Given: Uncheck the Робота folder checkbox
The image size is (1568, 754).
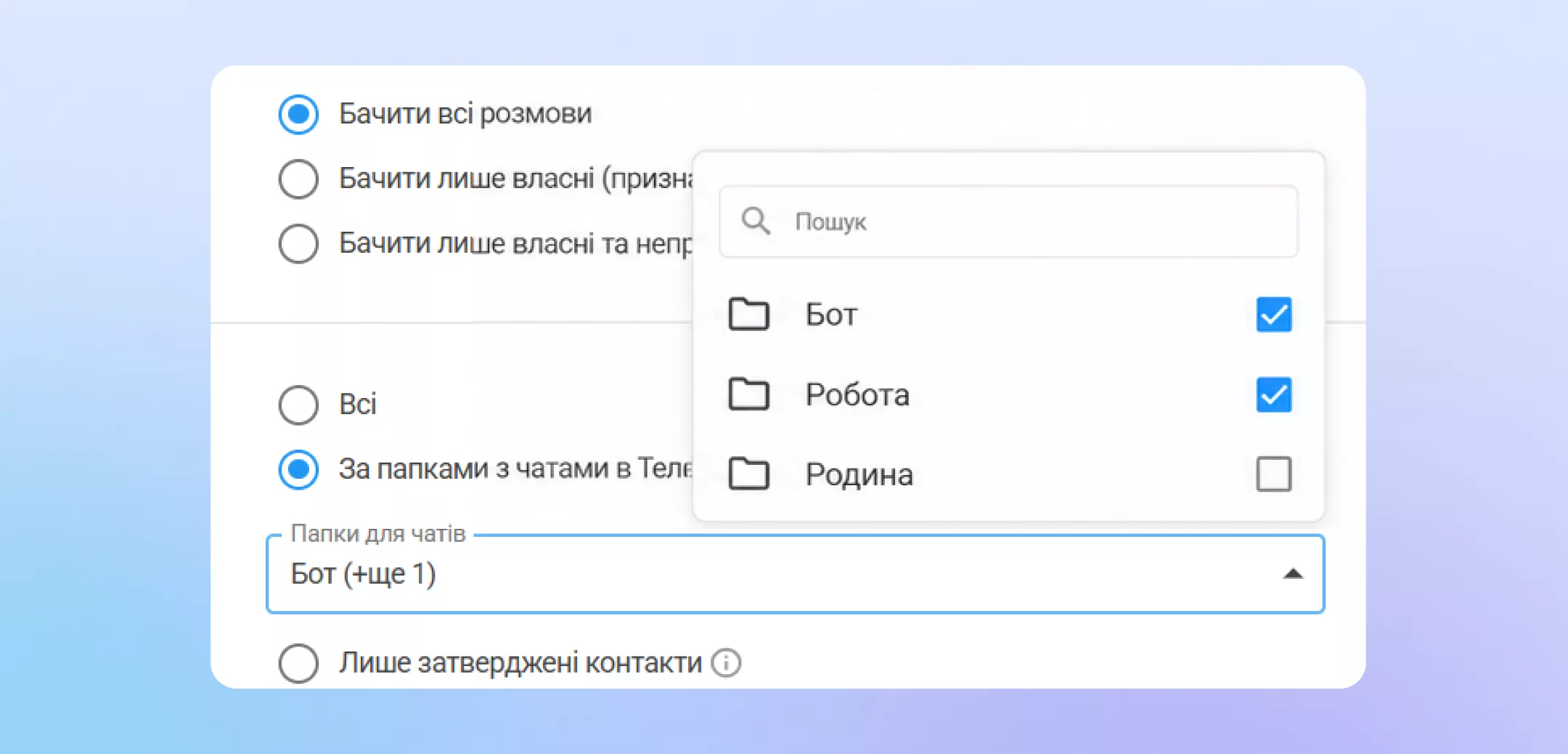Looking at the screenshot, I should [1274, 394].
